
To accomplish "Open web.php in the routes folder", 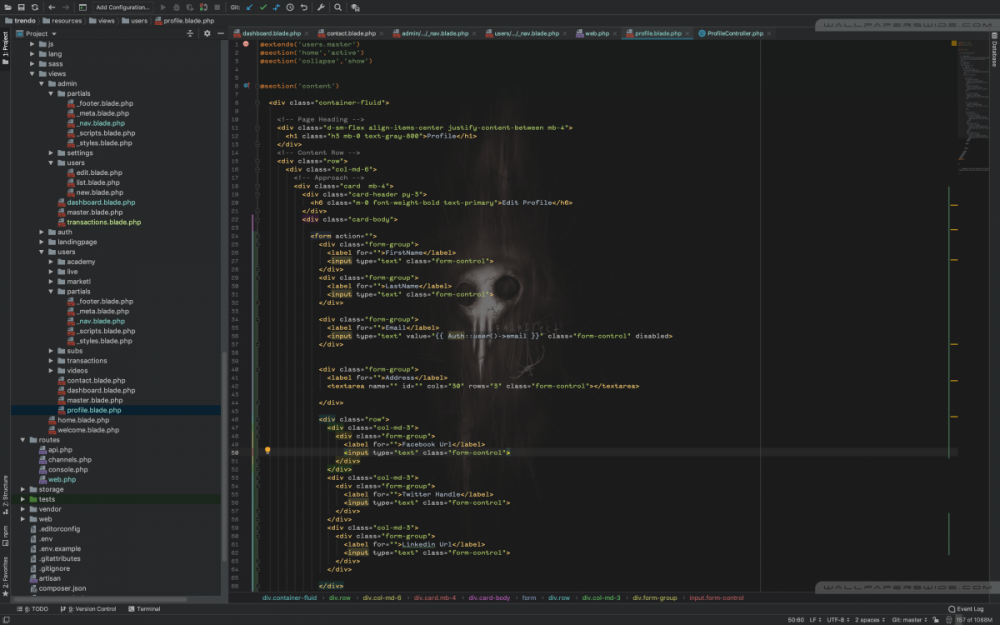I will [61, 479].
